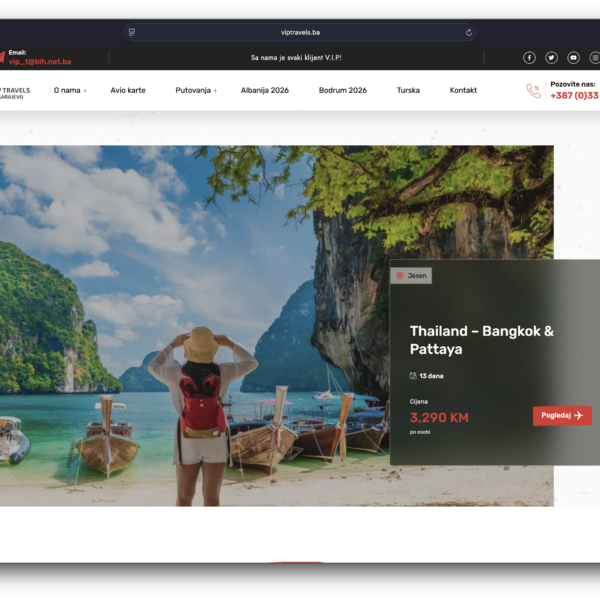Viewport: 600px width, 600px height.
Task: Open the YouTube social icon
Action: [573, 58]
